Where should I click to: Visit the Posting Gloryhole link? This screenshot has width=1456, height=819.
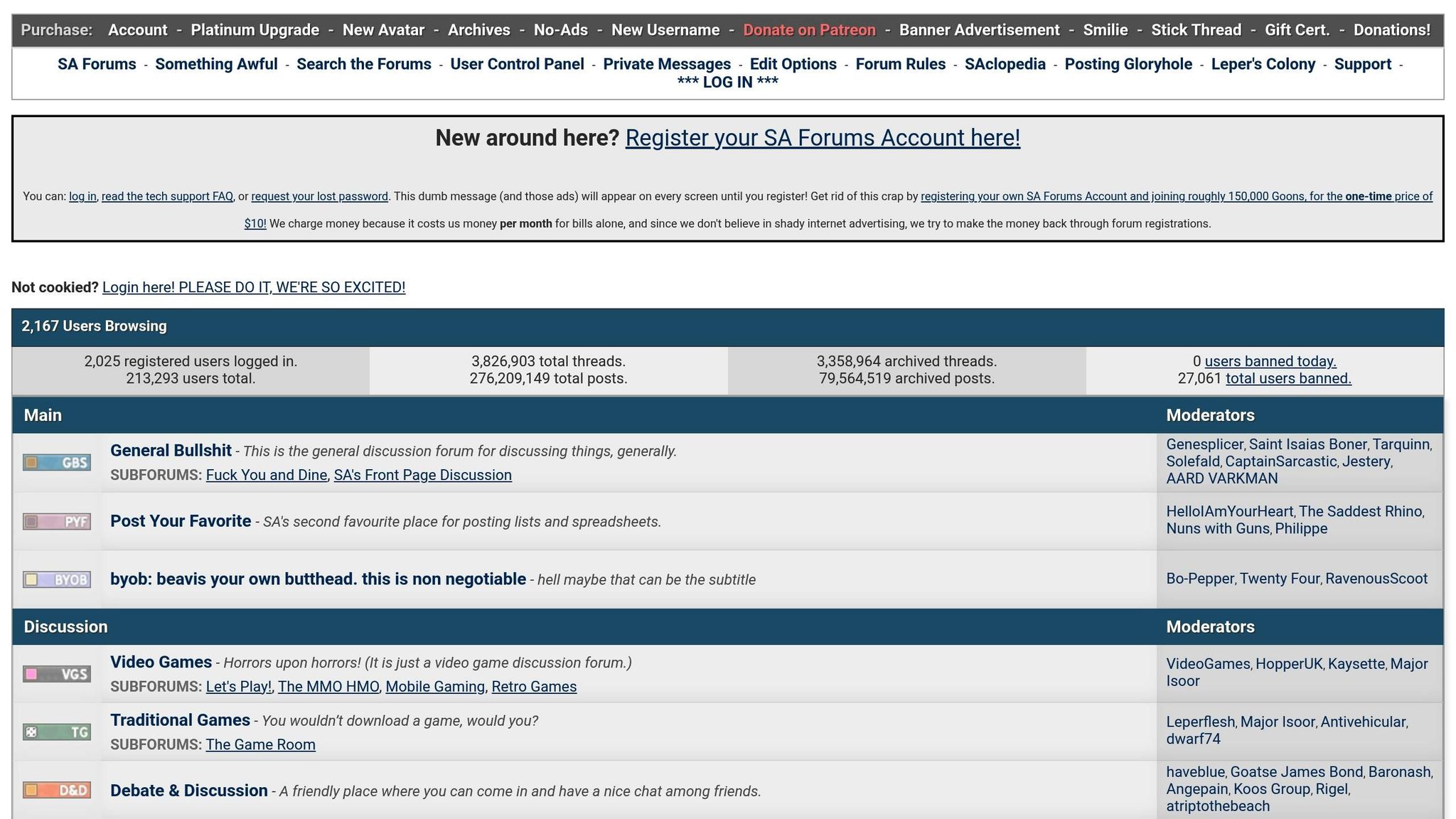coord(1128,64)
